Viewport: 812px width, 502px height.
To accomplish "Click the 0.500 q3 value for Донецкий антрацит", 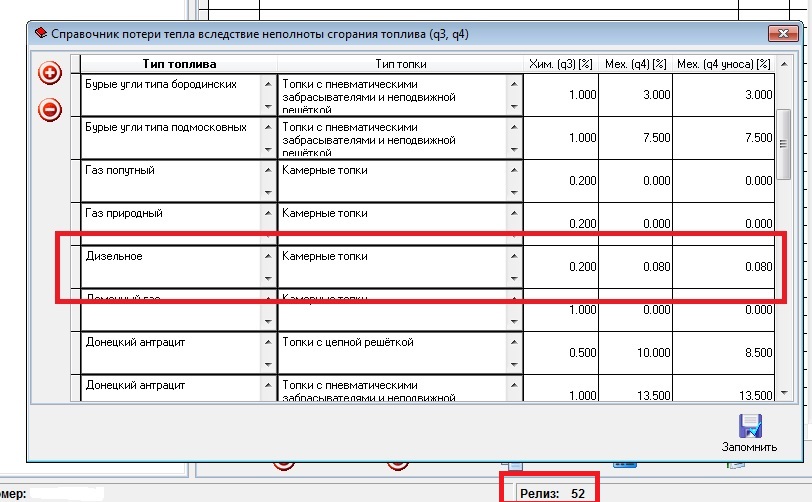I will pos(561,352).
